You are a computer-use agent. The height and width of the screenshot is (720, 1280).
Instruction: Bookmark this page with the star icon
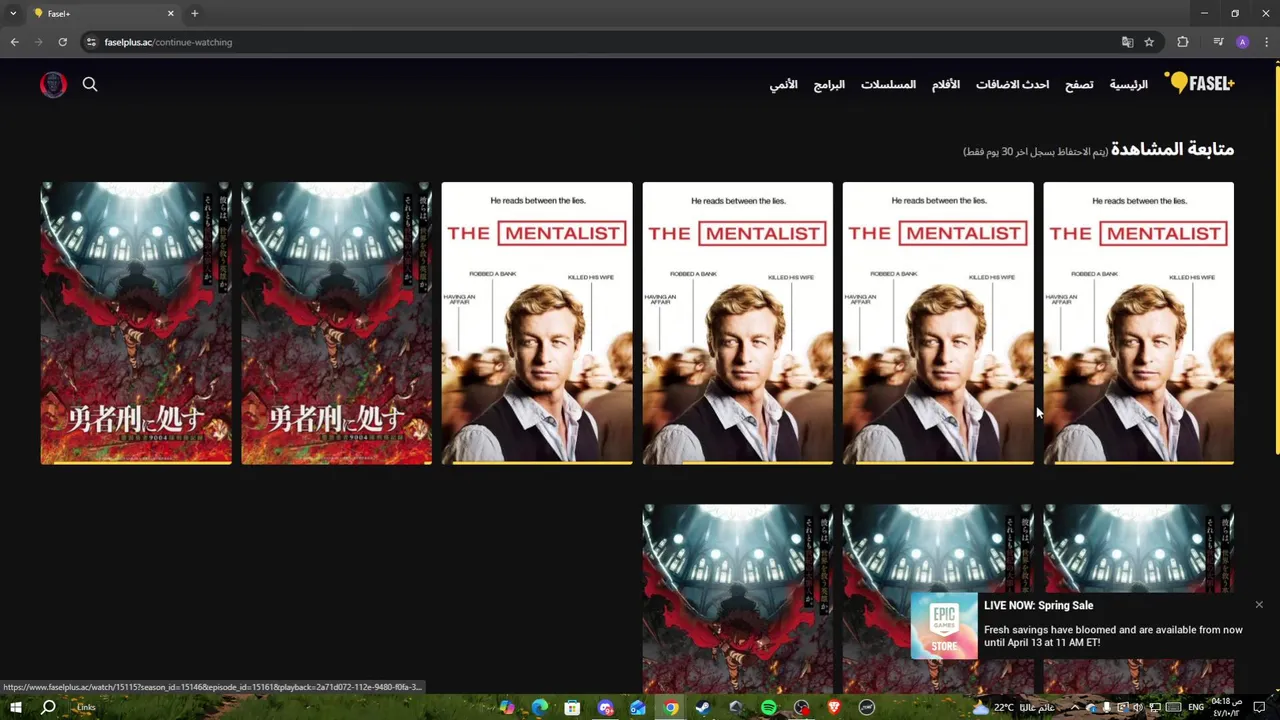(x=1149, y=42)
